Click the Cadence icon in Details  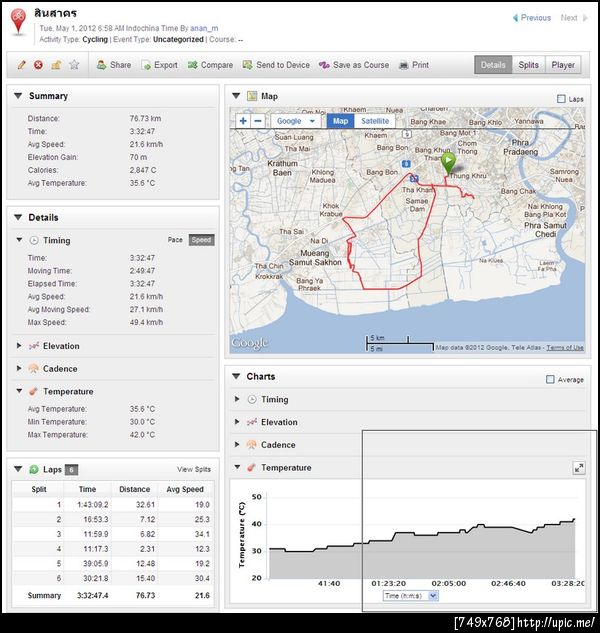click(x=34, y=368)
